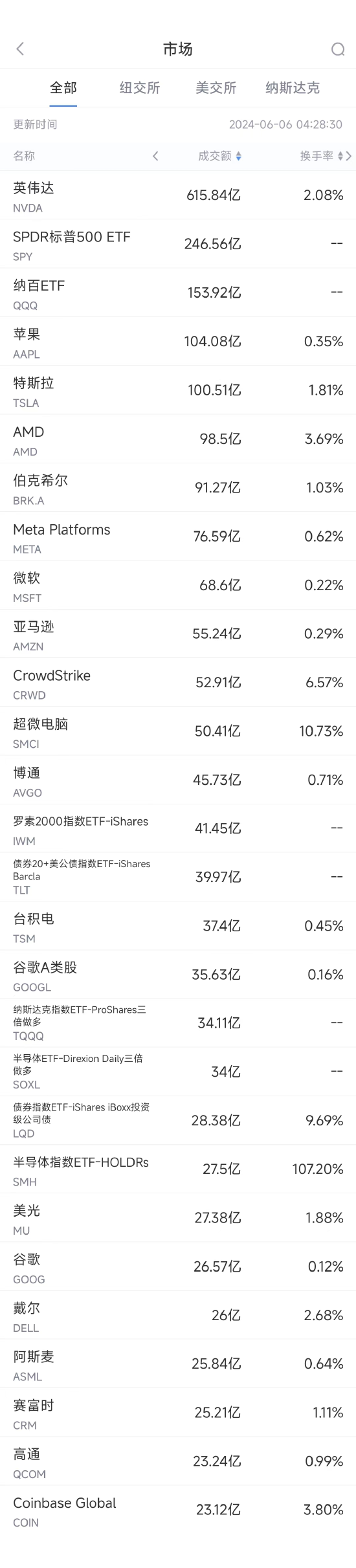The width and height of the screenshot is (356, 1568).
Task: Select the 半导体指数ETF-HOLDRs SMH row
Action: click(178, 1169)
